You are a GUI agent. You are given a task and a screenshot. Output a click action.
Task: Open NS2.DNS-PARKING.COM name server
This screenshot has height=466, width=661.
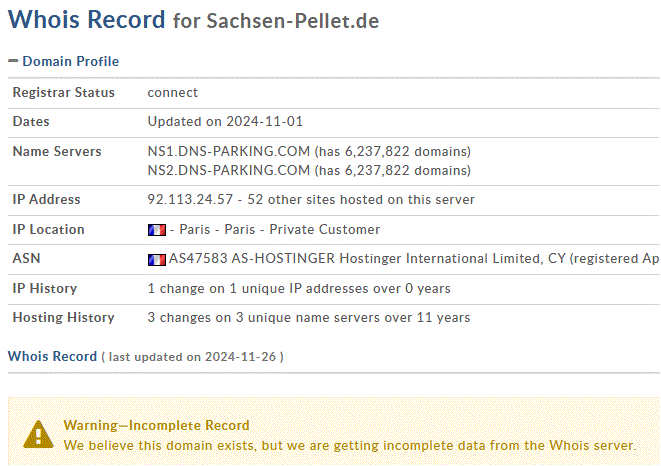tap(228, 170)
